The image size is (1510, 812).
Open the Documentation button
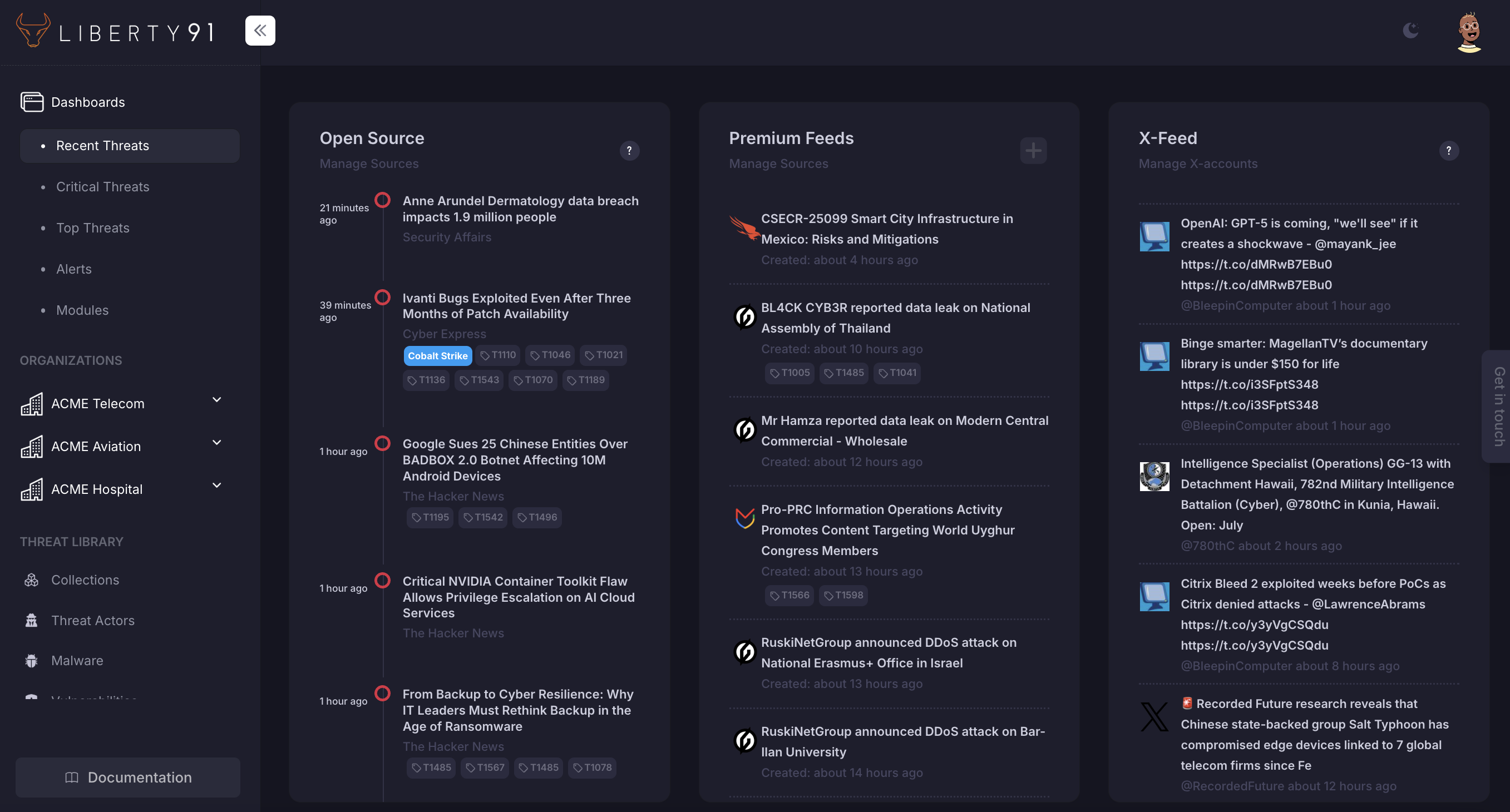[x=128, y=778]
